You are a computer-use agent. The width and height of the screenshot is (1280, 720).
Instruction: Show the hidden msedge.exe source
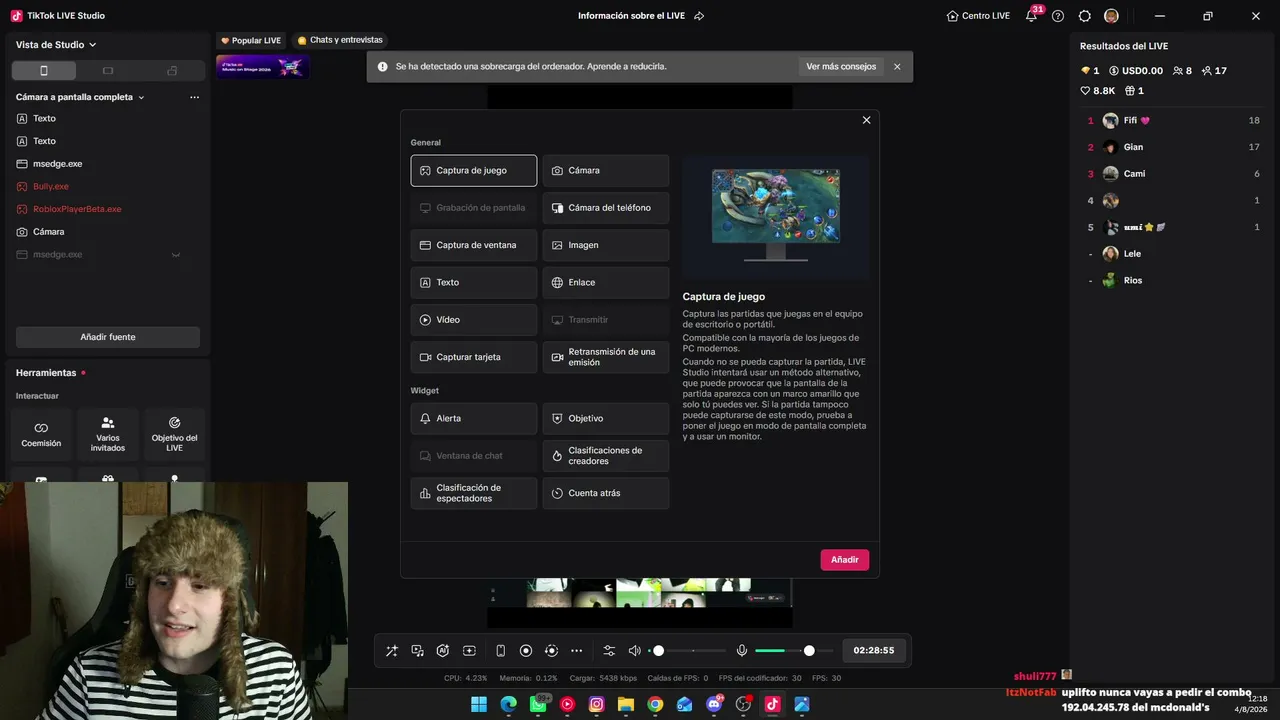176,255
